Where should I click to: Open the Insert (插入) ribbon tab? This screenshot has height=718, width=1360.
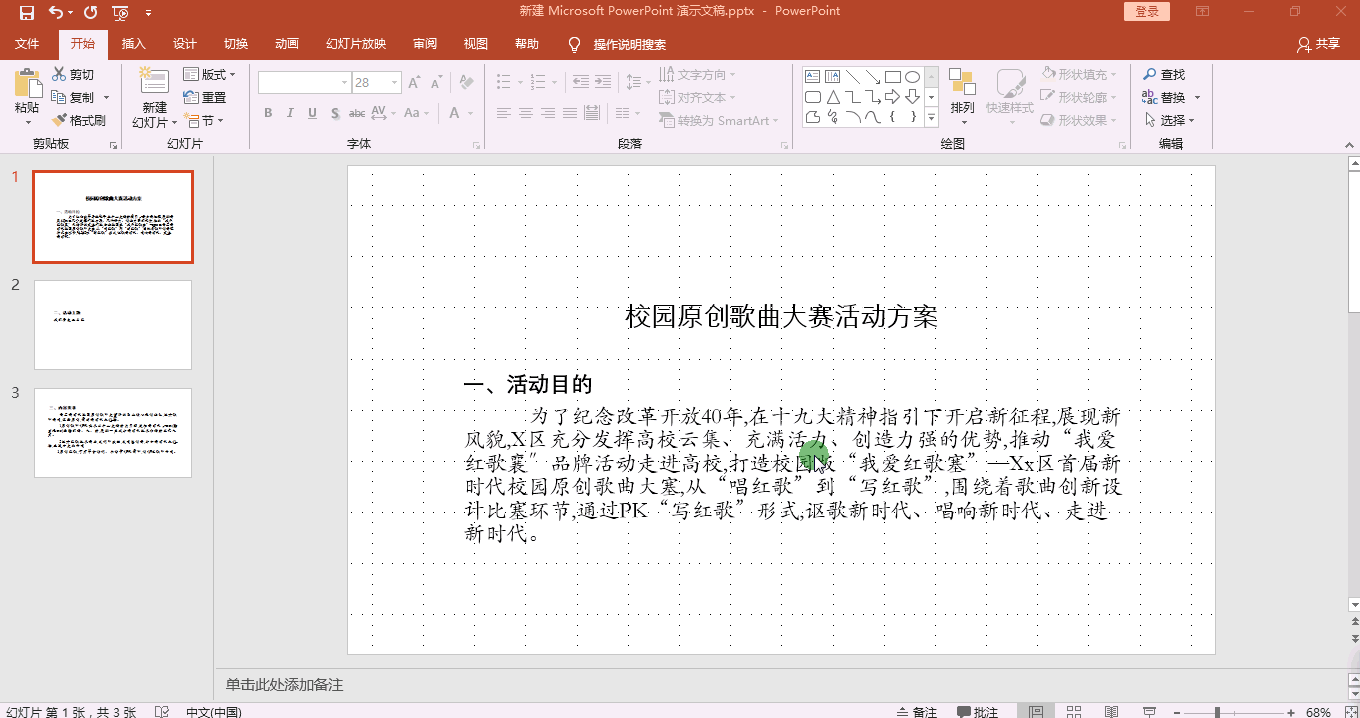pyautogui.click(x=133, y=44)
